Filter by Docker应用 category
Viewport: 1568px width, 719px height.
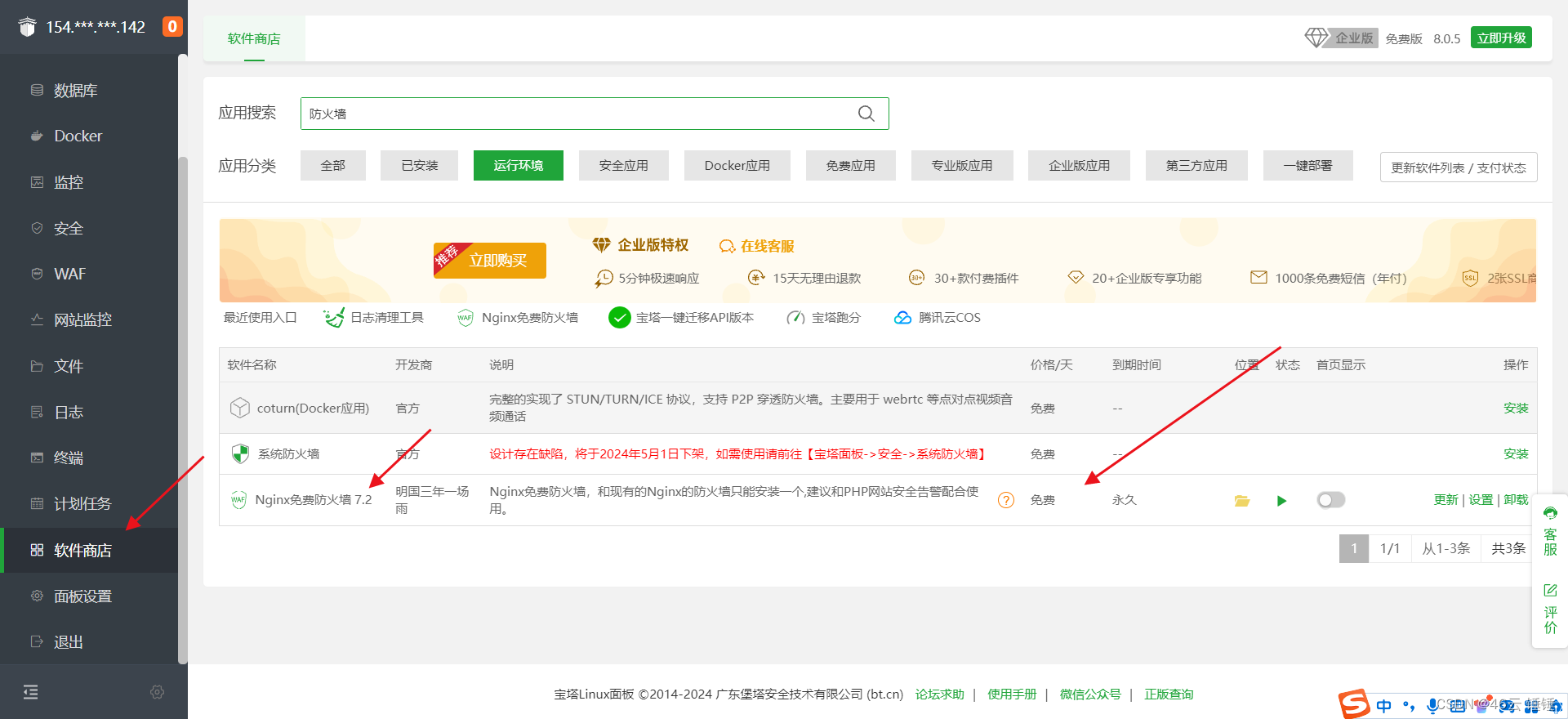(x=737, y=165)
